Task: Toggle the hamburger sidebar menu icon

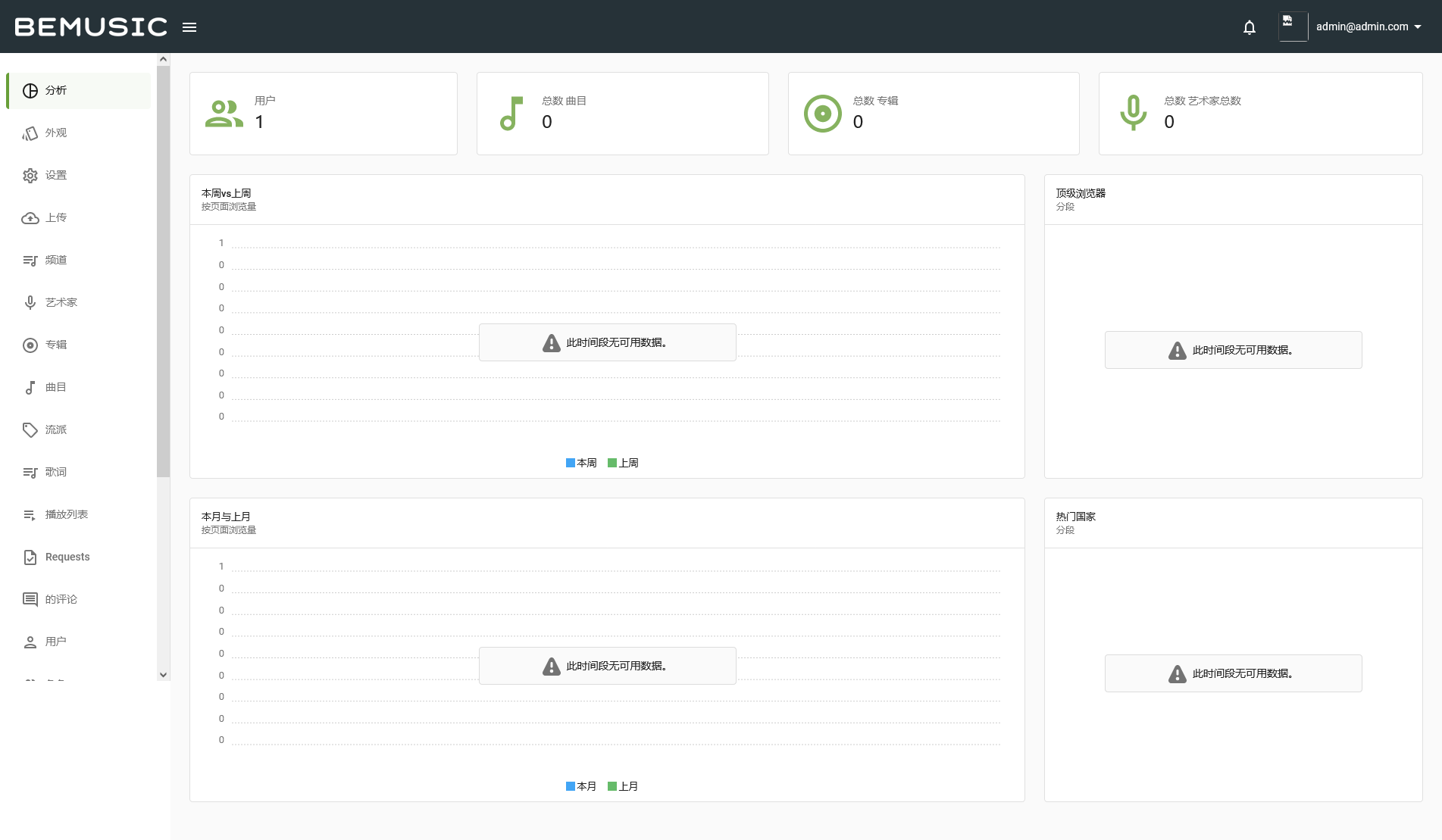Action: tap(189, 27)
